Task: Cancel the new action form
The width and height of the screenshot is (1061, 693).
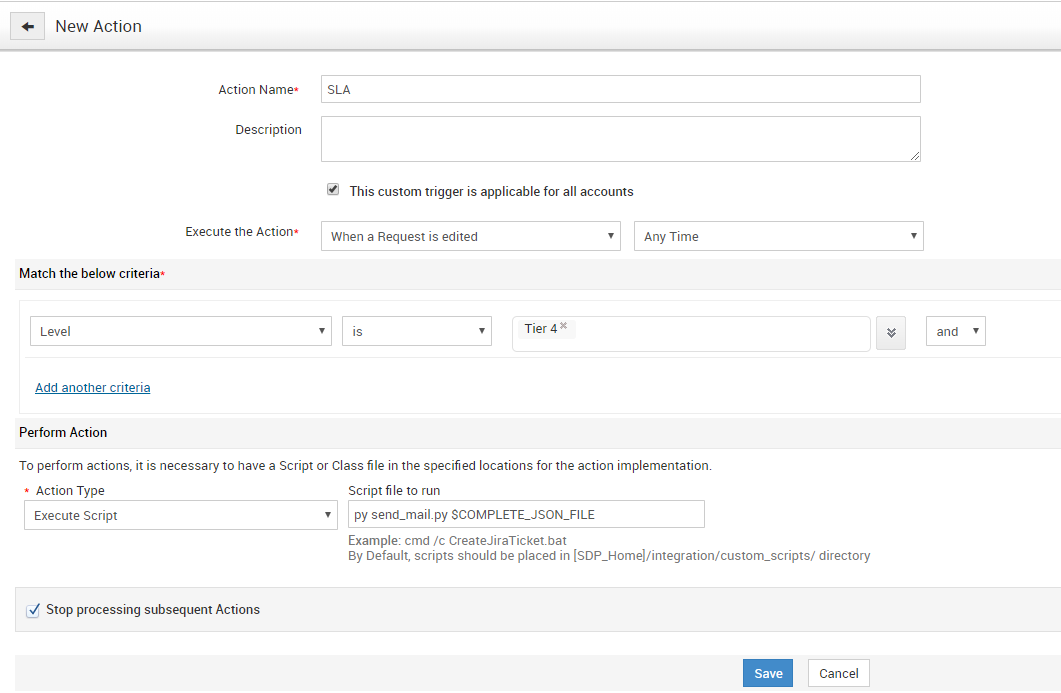Action: 838,673
